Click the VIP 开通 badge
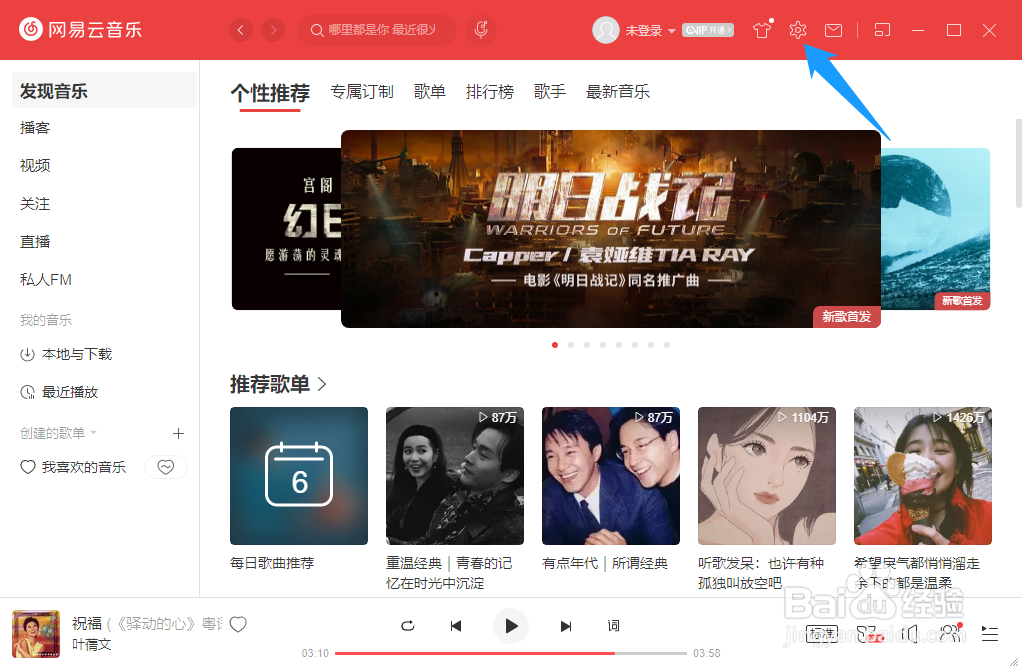The height and width of the screenshot is (670, 1022). [708, 30]
